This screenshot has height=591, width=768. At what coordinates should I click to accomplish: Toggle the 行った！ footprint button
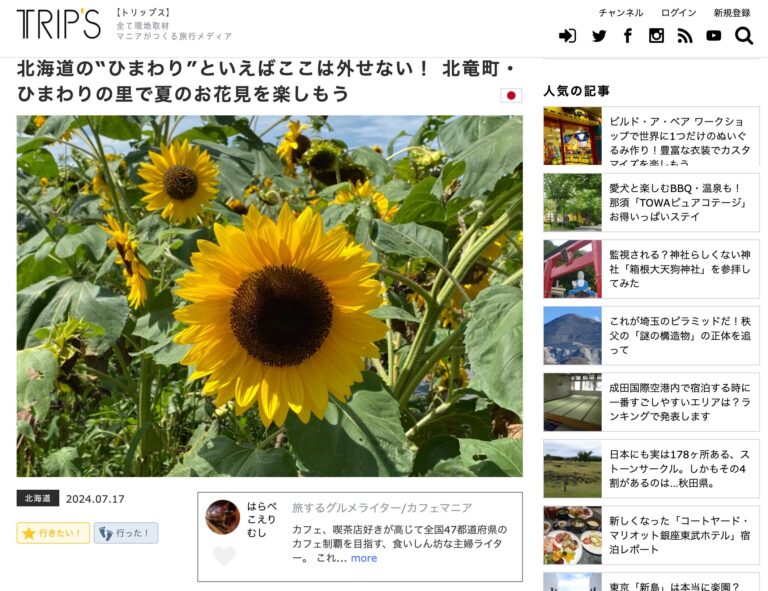[x=126, y=533]
